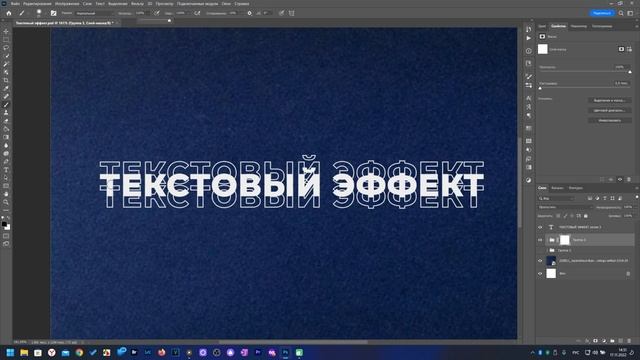The width and height of the screenshot is (640, 360).
Task: Toggle visibility of Группа 2 layer
Action: (x=540, y=240)
